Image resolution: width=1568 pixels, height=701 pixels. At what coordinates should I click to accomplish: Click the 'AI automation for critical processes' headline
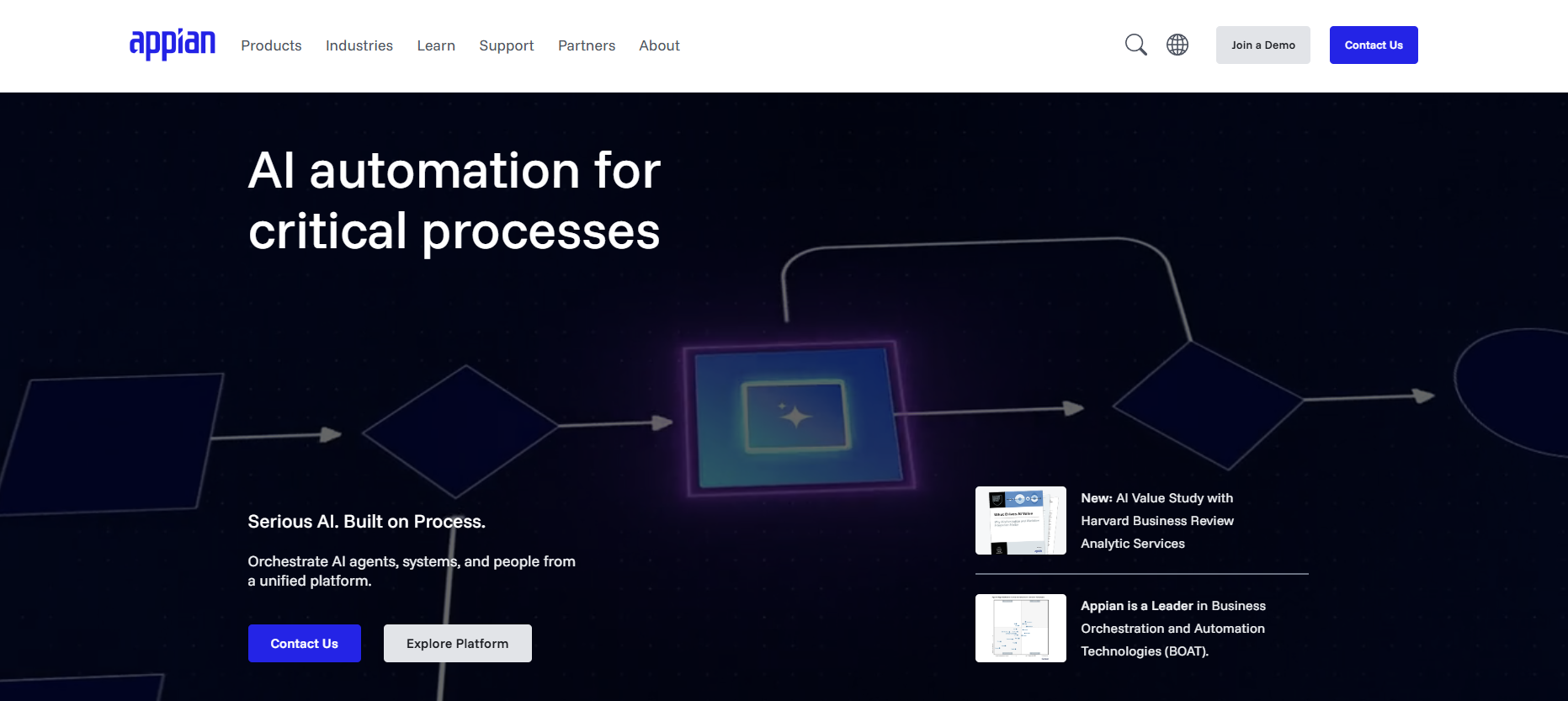click(x=454, y=200)
